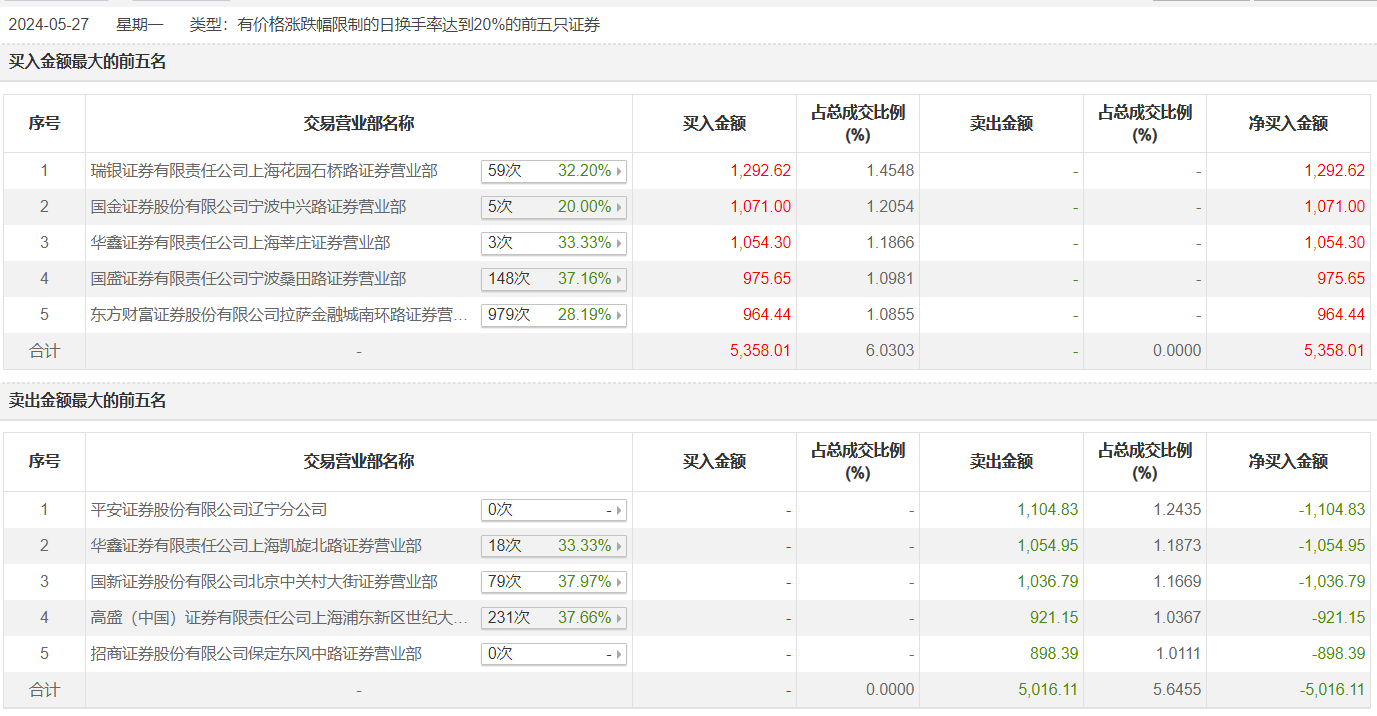The width and height of the screenshot is (1377, 716).
Task: Open the 0次 dropdown for 招商证券保定东风中路
Action: (x=554, y=654)
